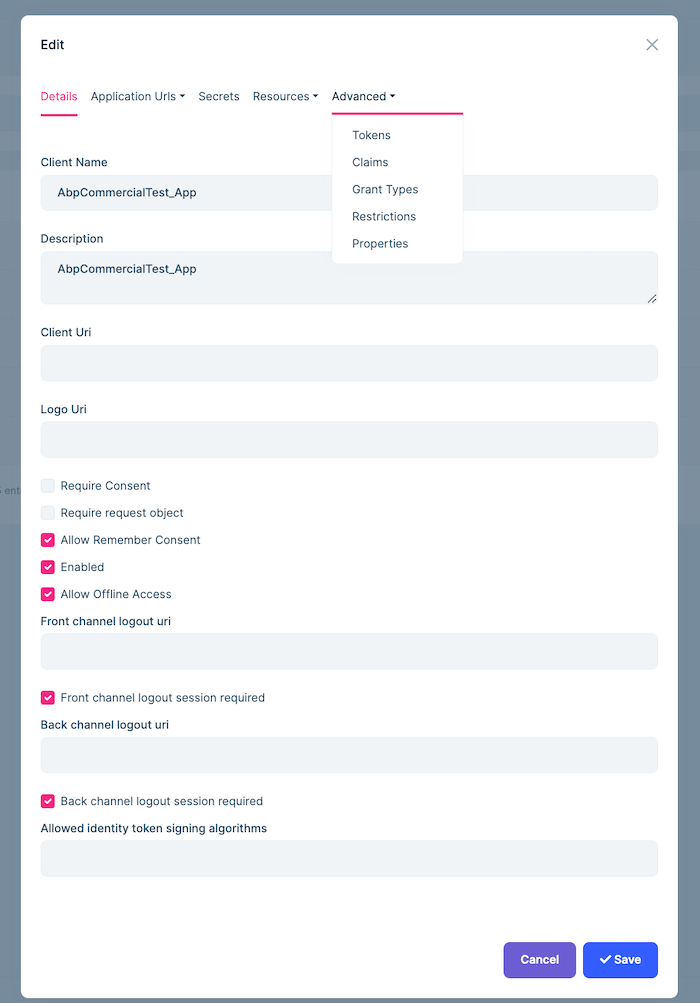Screen dimensions: 700x1003
Task: Choose Restrictions from the Advanced menu
Action: coord(384,216)
